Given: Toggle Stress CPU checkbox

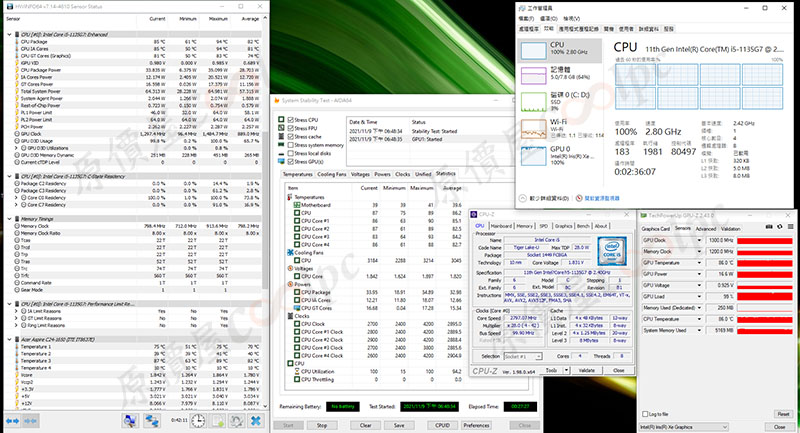Looking at the screenshot, I should coord(290,120).
